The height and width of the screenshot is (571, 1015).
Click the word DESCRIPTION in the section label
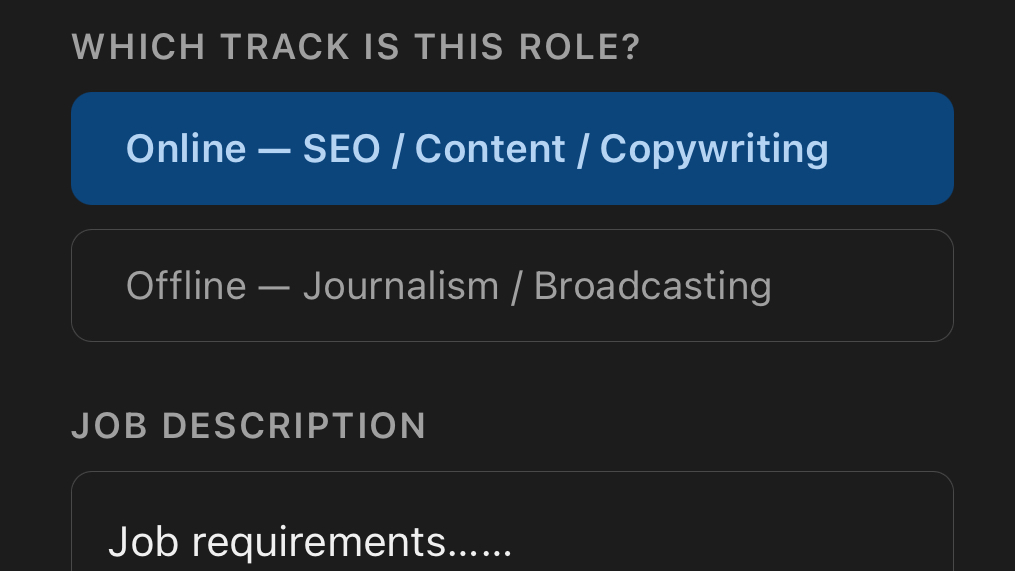(294, 426)
